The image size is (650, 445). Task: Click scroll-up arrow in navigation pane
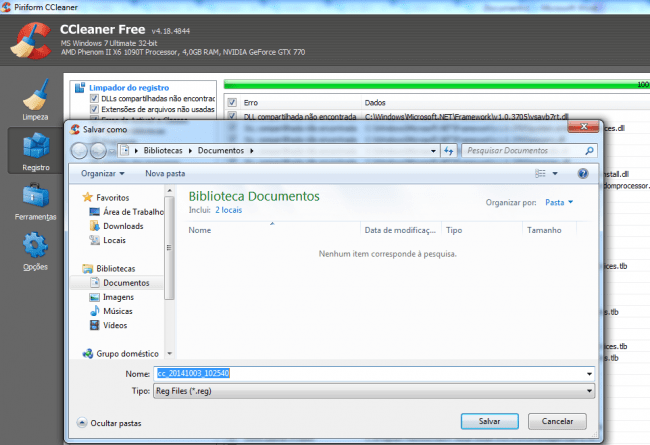click(x=169, y=190)
